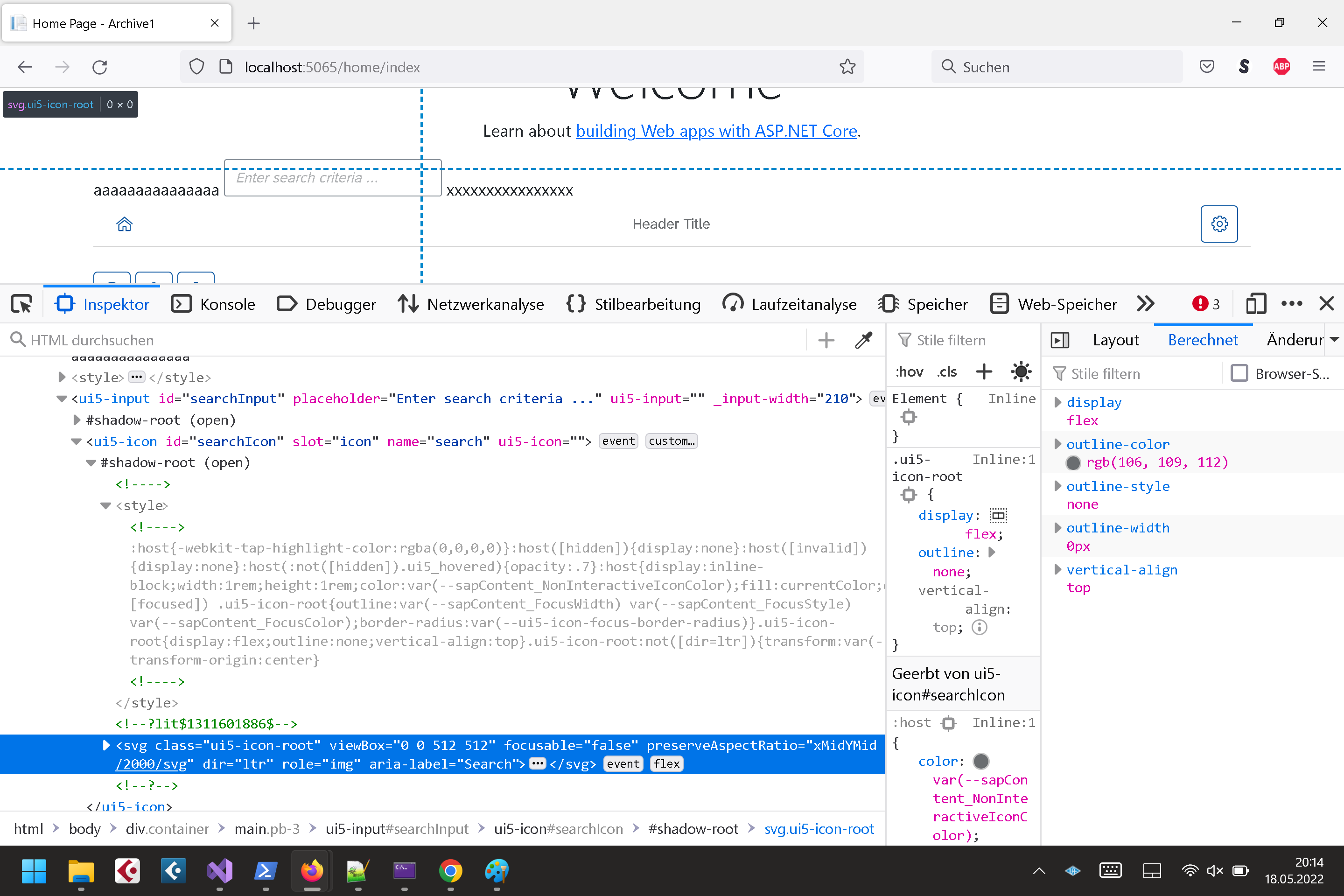The width and height of the screenshot is (1344, 896).
Task: Click the HTML durchsuchen search field
Action: (x=400, y=340)
